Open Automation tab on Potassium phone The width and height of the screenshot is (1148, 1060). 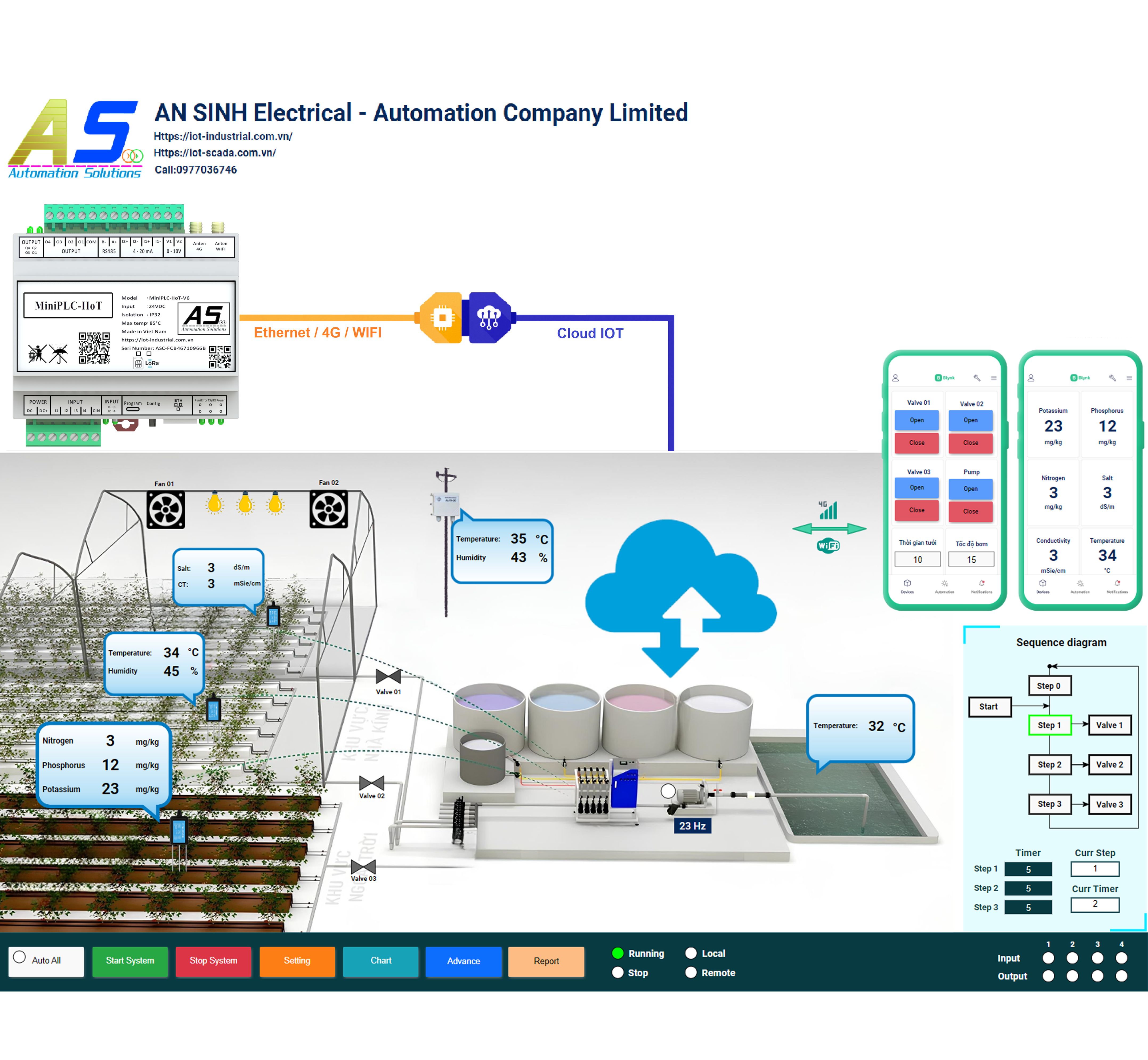tap(1080, 586)
